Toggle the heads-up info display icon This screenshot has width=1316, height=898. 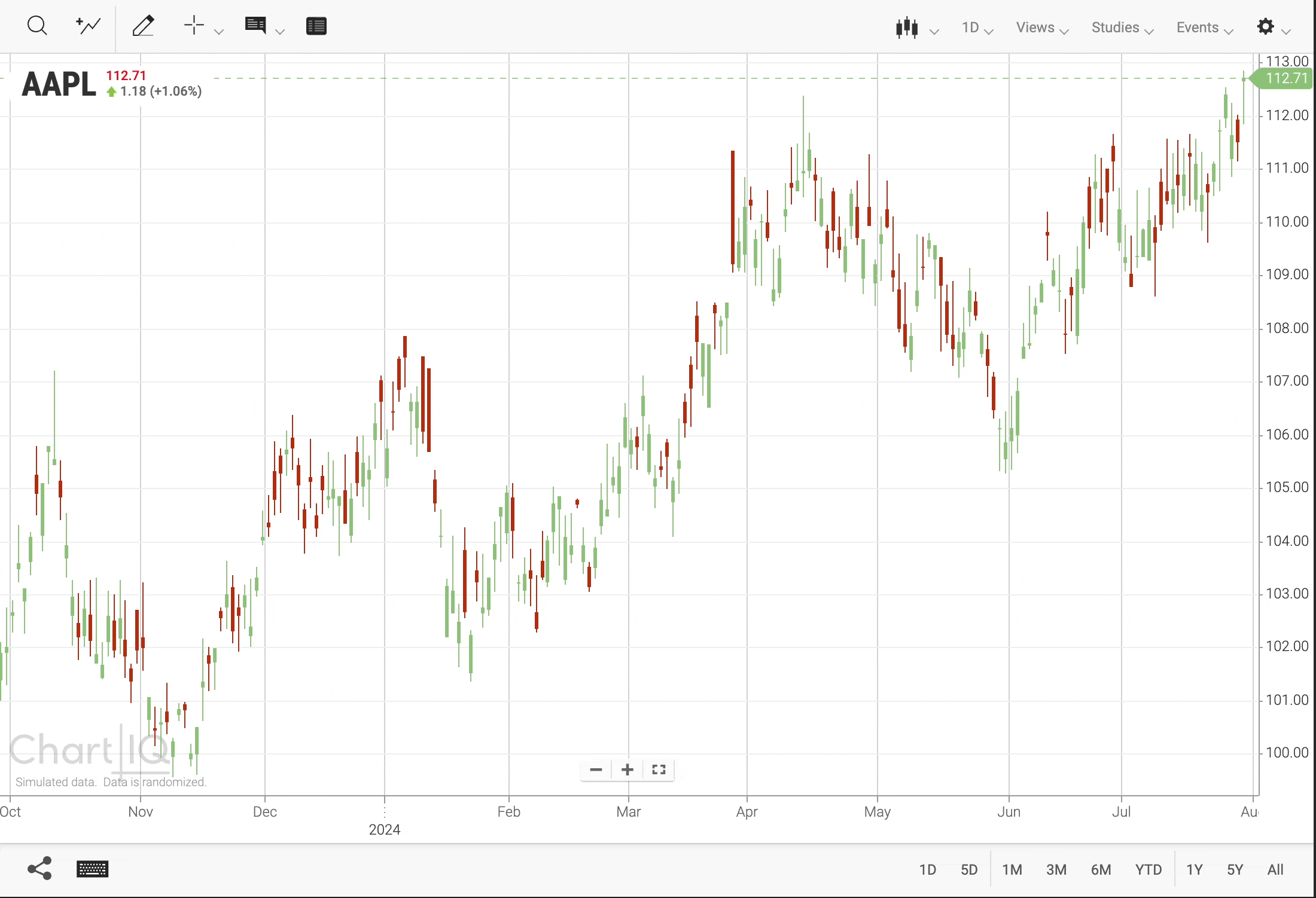tap(255, 26)
